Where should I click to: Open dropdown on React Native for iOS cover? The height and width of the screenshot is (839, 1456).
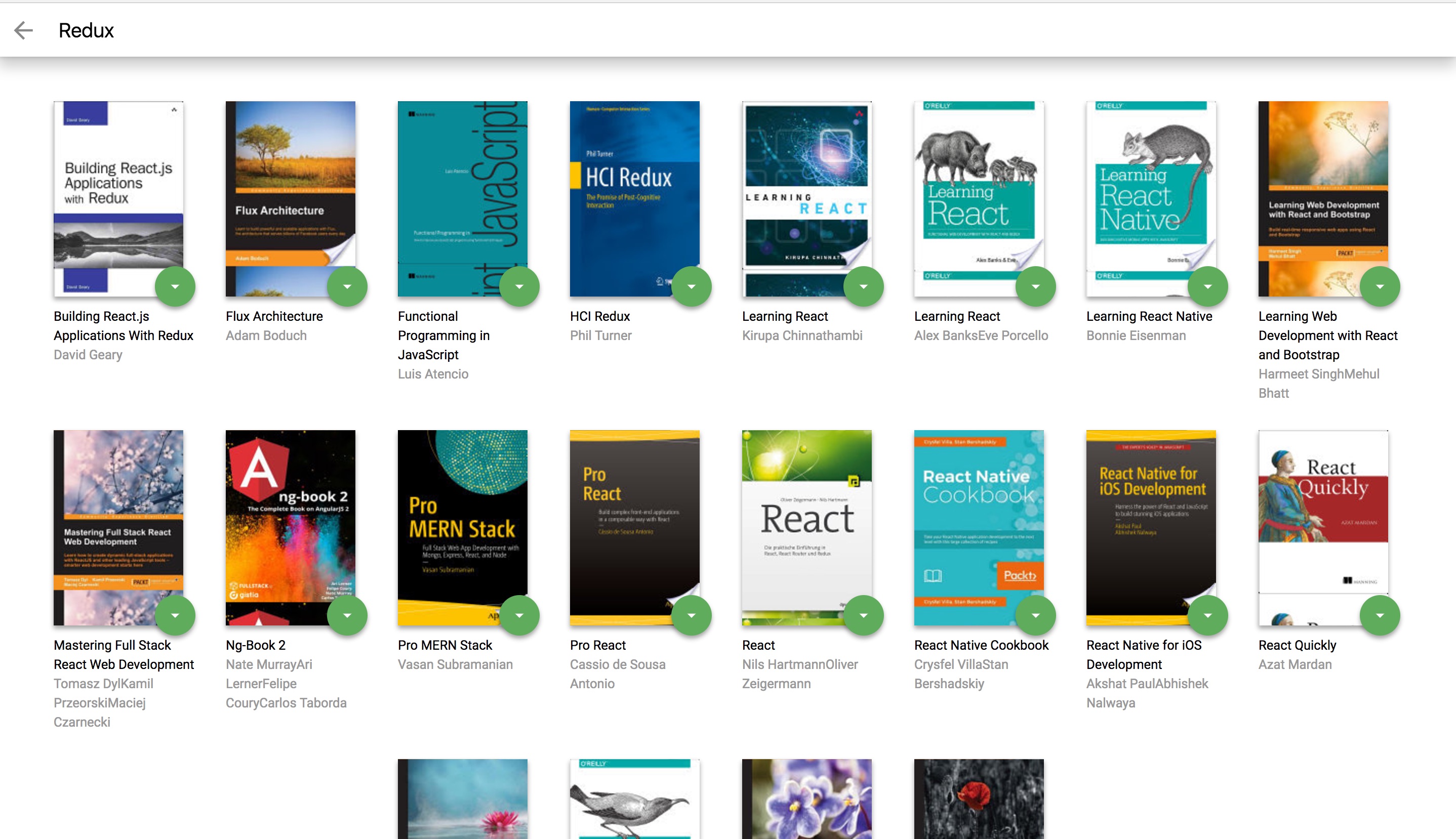1207,615
